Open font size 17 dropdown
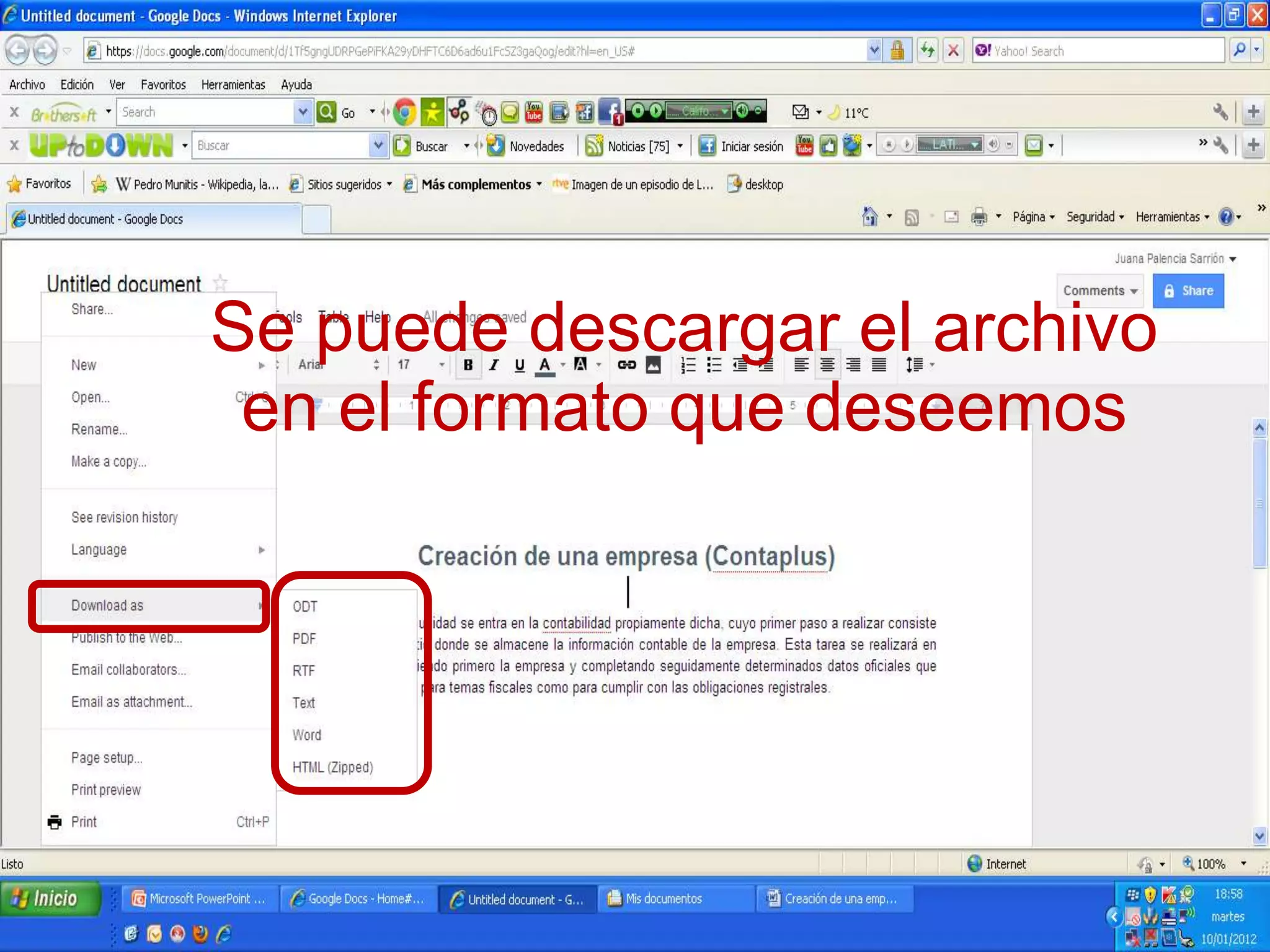The height and width of the screenshot is (952, 1270). (421, 365)
